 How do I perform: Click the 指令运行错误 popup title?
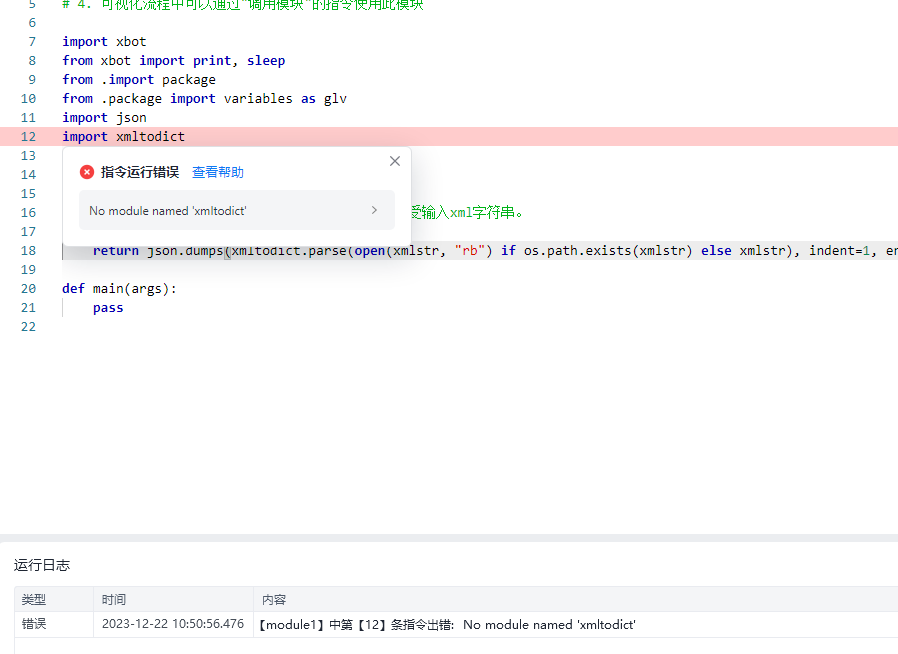click(139, 172)
